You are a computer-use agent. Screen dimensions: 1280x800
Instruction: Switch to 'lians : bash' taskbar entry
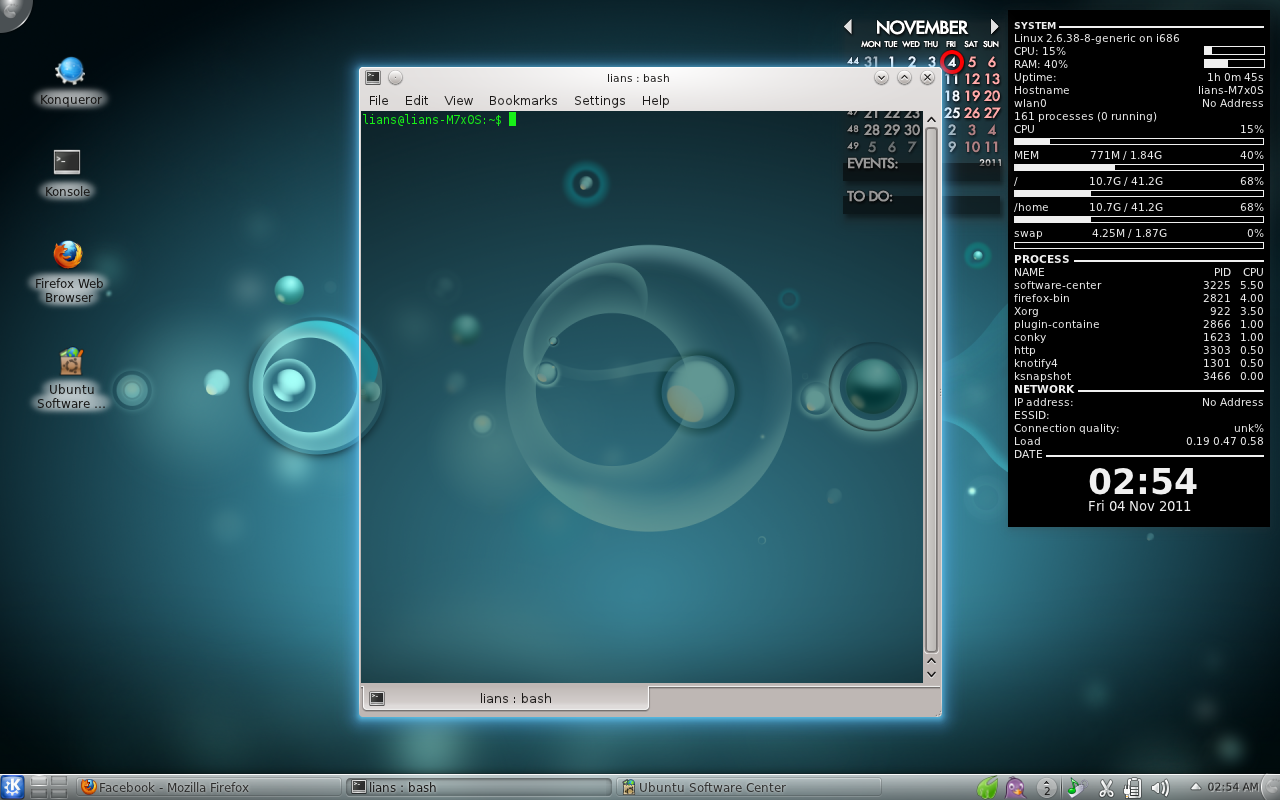point(479,787)
